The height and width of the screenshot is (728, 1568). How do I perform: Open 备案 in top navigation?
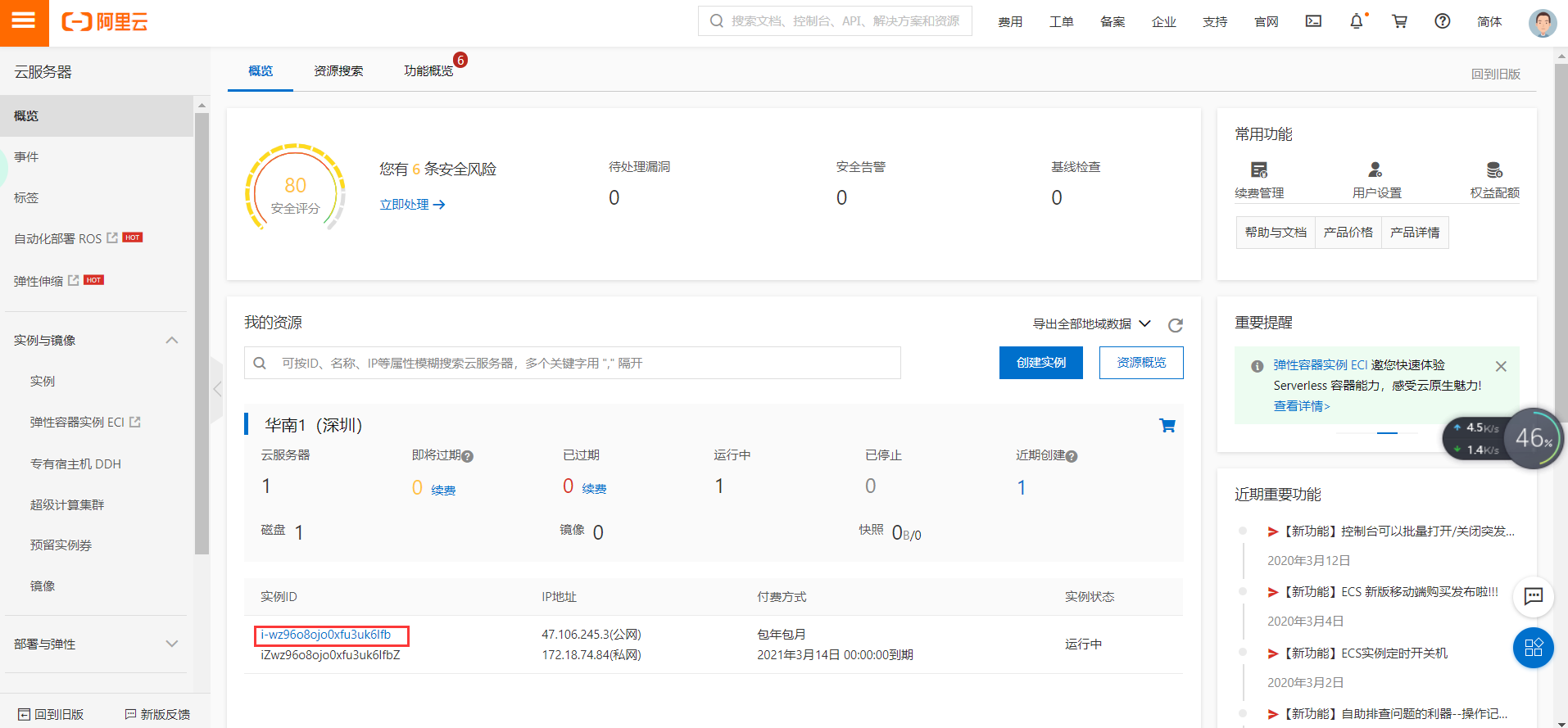1113,22
